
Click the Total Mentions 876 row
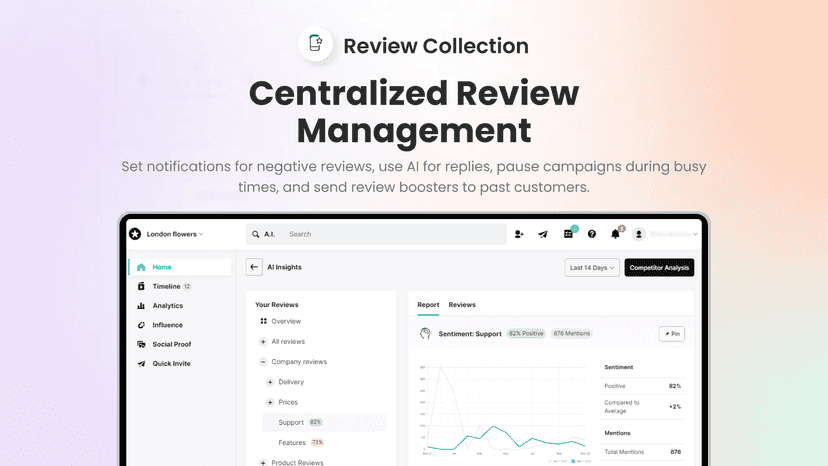point(643,452)
